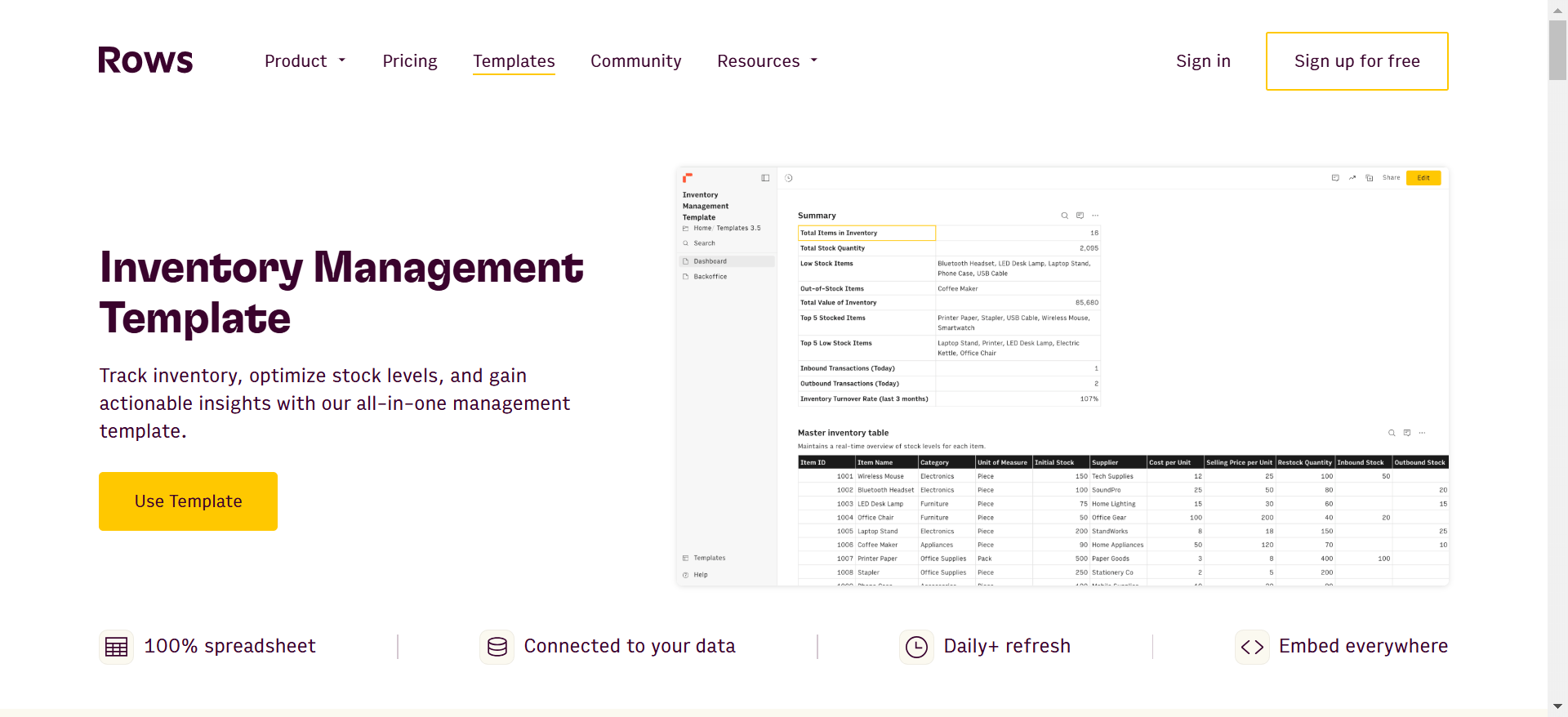The height and width of the screenshot is (717, 1568).
Task: Go to the Pricing page
Action: click(410, 61)
